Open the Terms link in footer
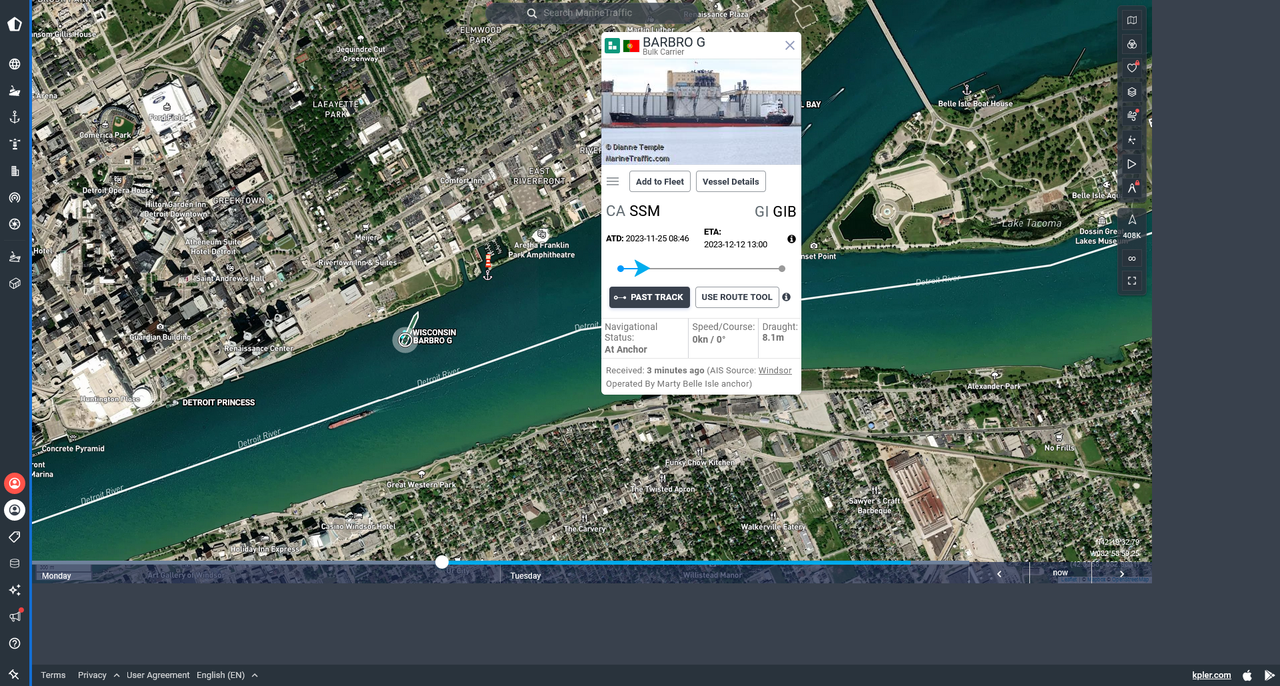Screen dimensions: 1280x686 (x=53, y=675)
